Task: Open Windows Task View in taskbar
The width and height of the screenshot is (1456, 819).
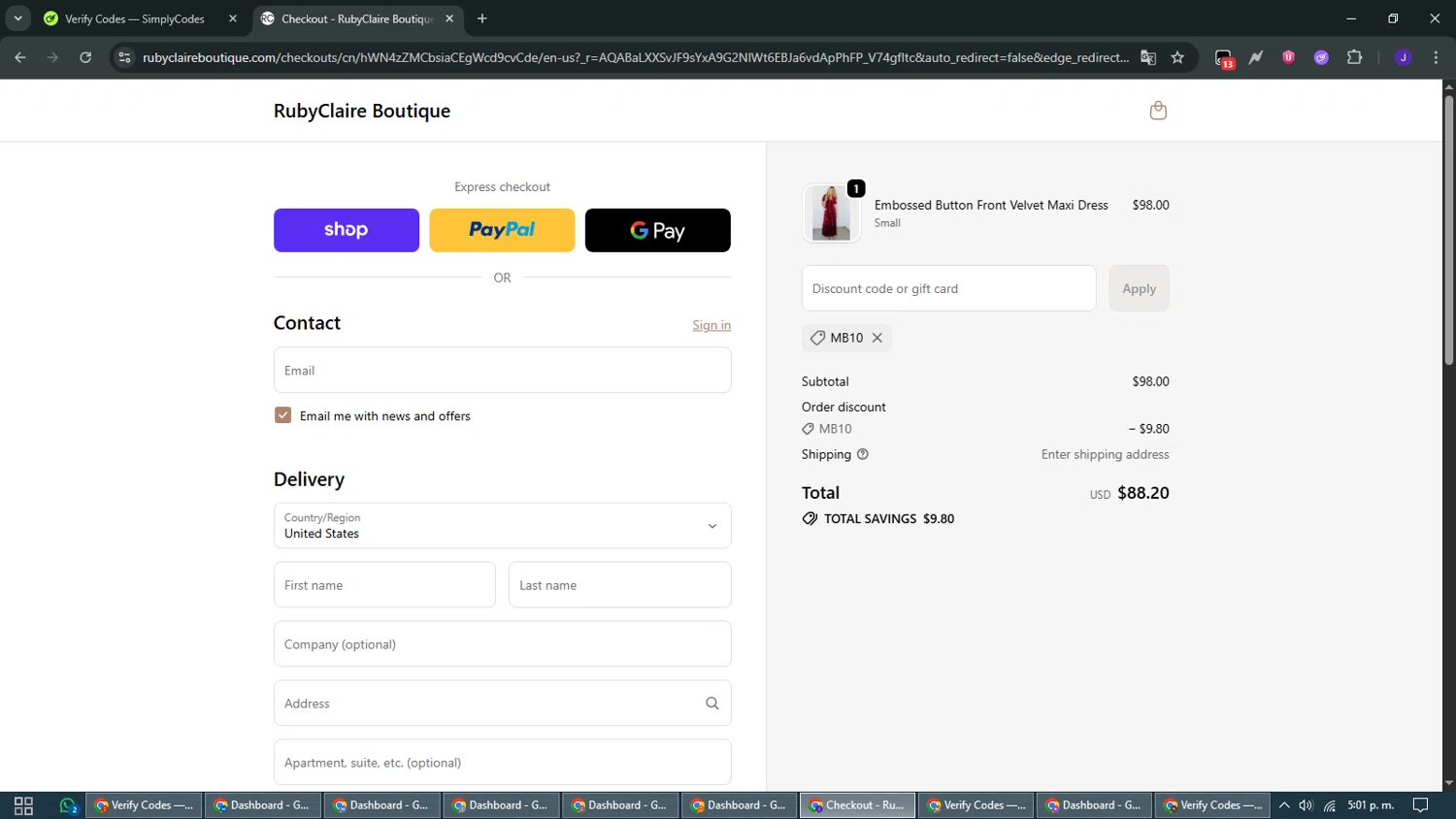Action: pos(23,805)
